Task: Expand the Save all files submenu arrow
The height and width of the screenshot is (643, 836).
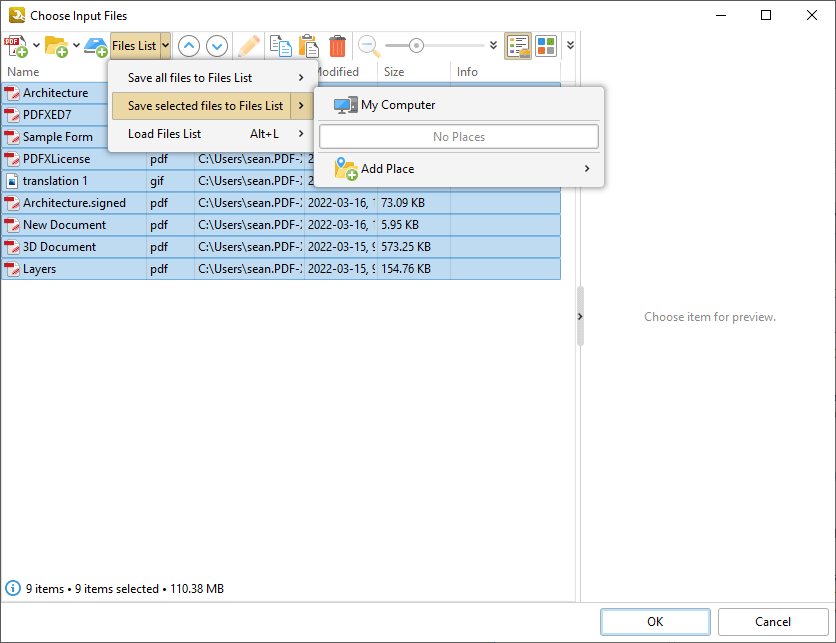Action: (x=301, y=78)
